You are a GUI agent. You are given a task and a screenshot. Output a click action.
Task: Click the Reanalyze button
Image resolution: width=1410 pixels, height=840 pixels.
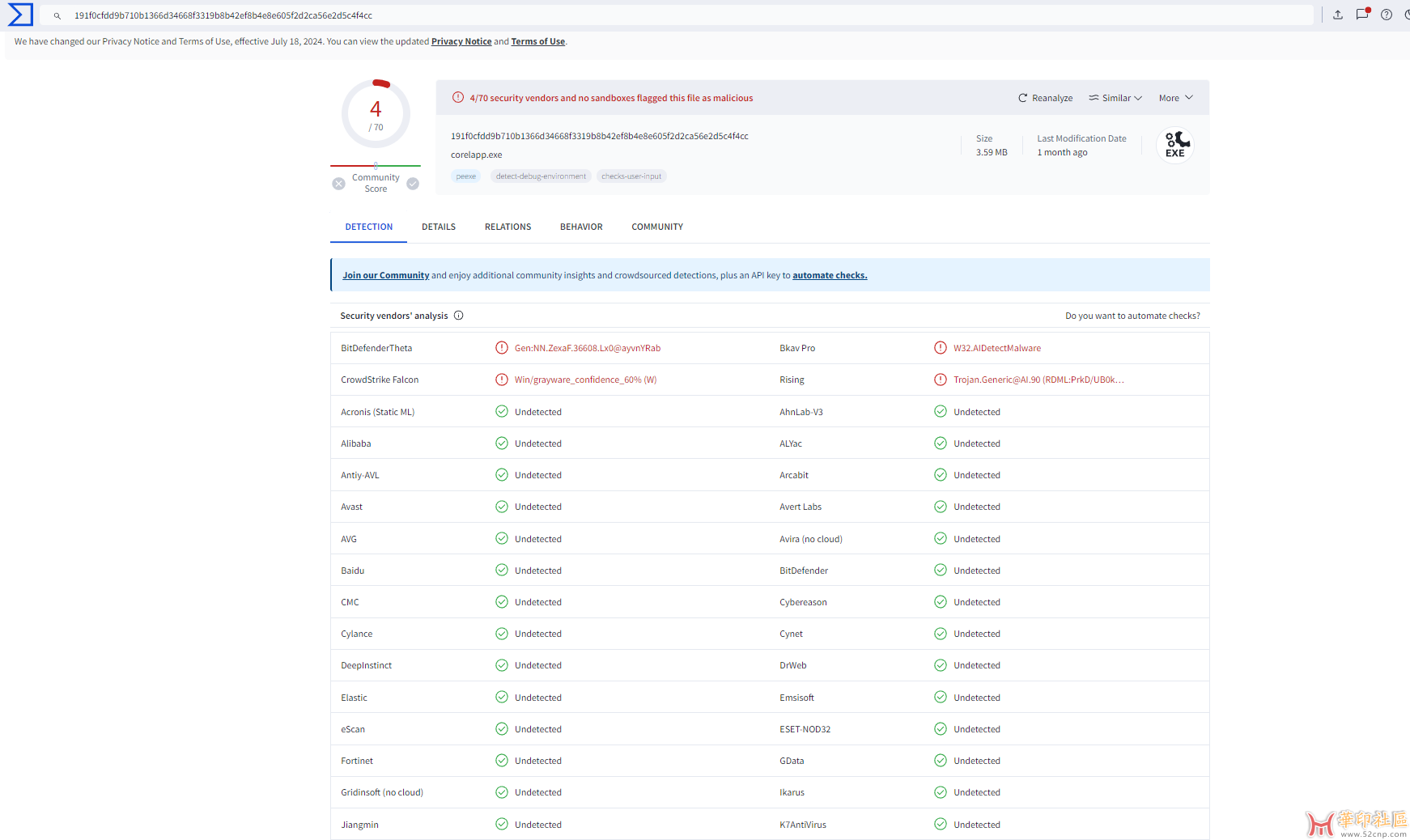1045,98
